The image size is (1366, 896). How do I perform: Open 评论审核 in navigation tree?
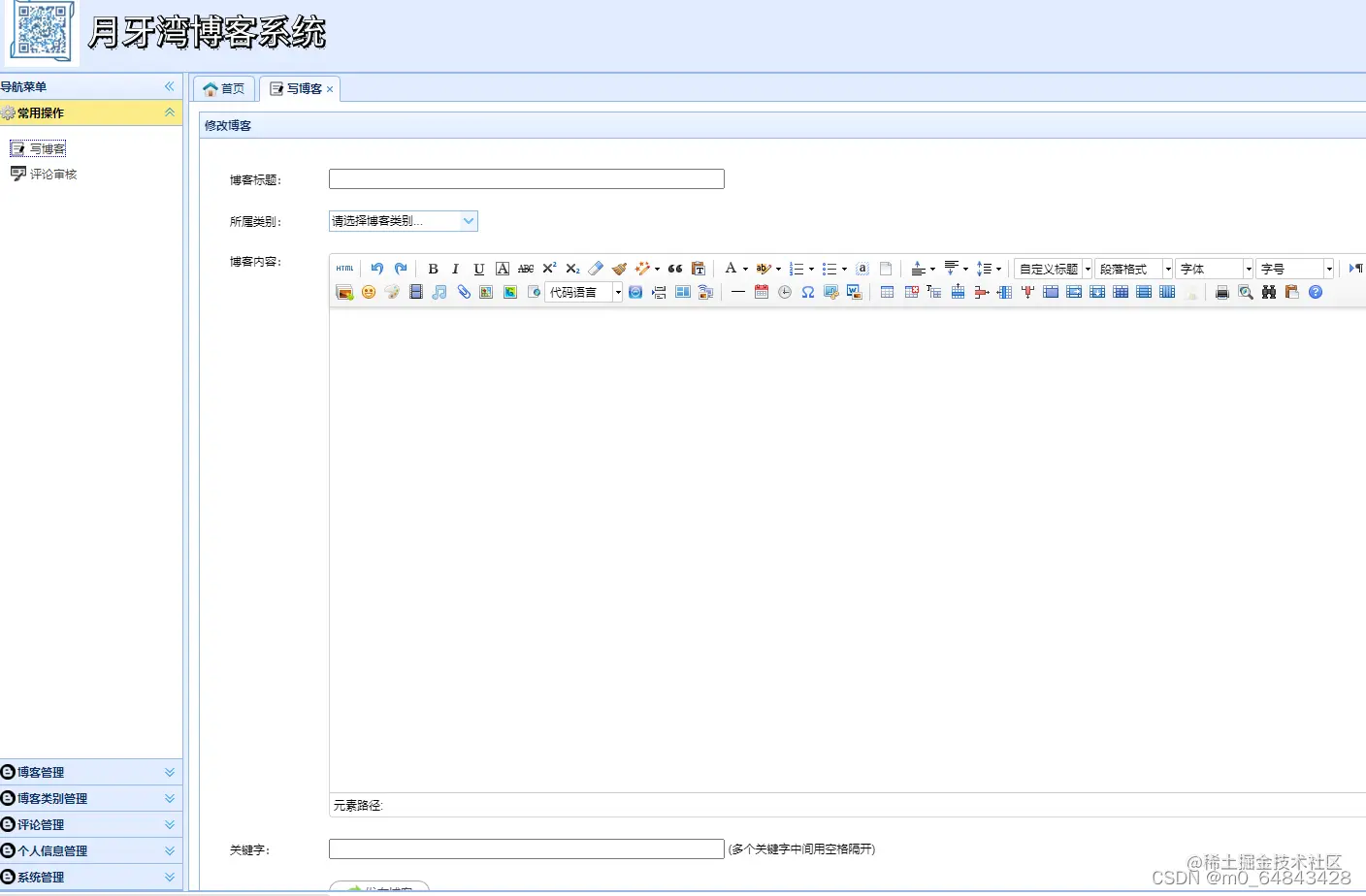[44, 174]
